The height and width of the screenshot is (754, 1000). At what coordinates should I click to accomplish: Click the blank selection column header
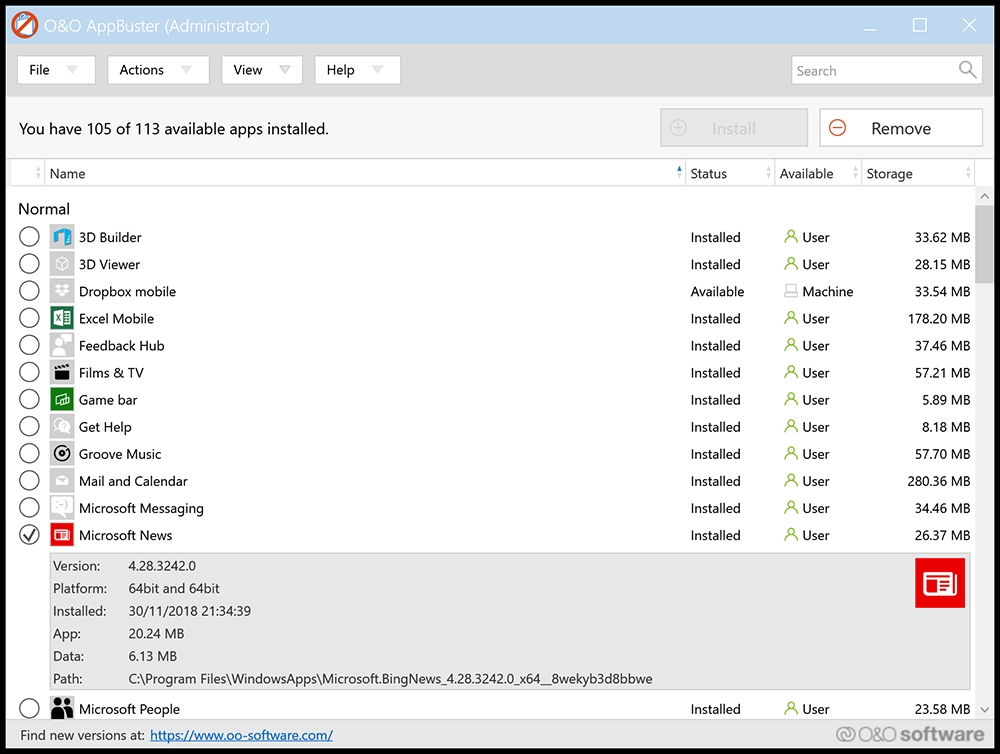(x=27, y=174)
